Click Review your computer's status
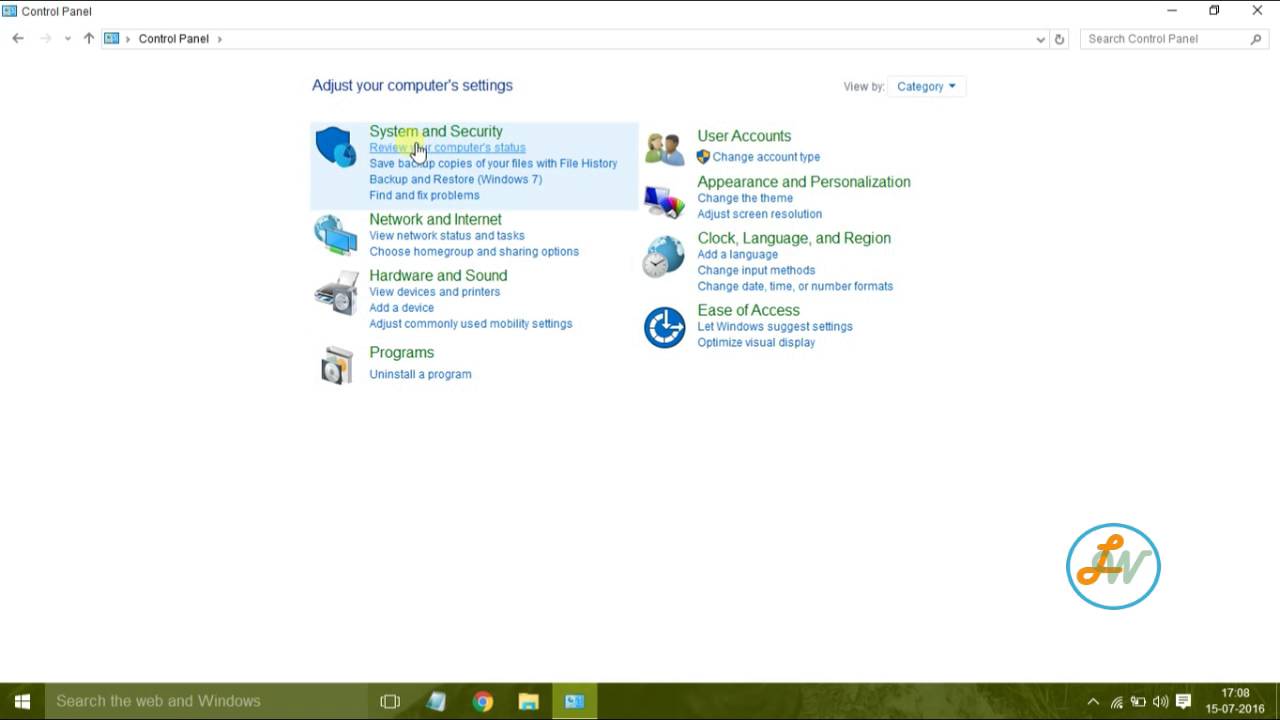1280x720 pixels. (x=447, y=148)
